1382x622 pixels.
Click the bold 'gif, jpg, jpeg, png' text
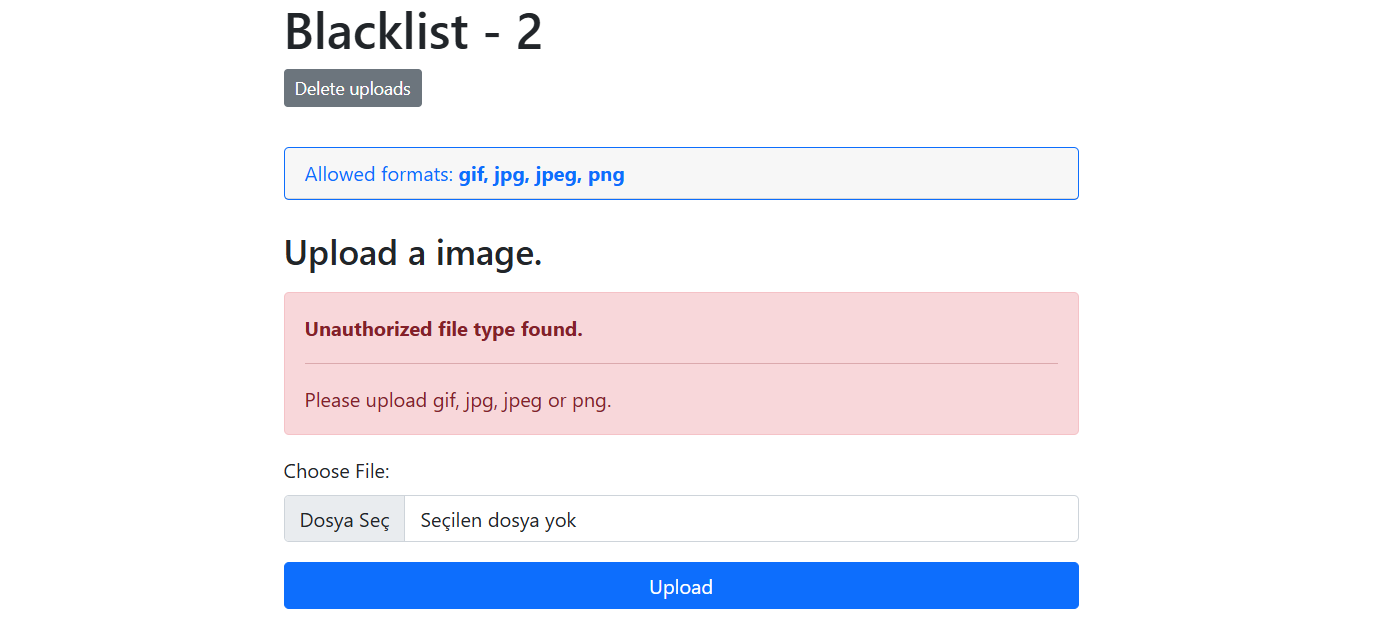coord(542,175)
